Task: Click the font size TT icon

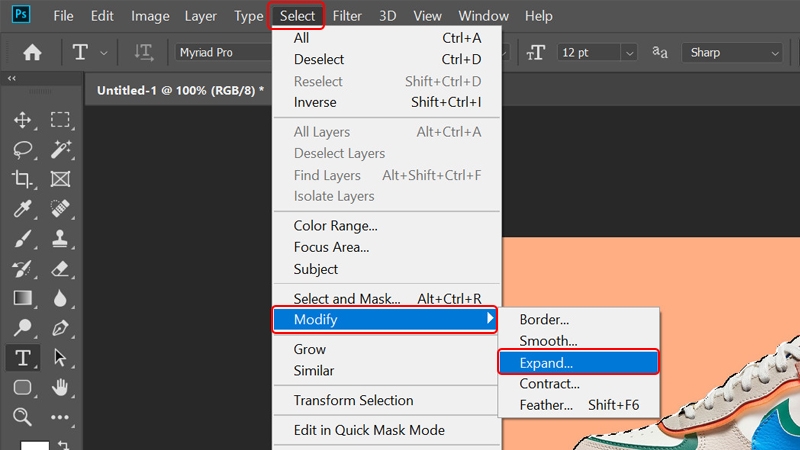Action: click(x=536, y=53)
